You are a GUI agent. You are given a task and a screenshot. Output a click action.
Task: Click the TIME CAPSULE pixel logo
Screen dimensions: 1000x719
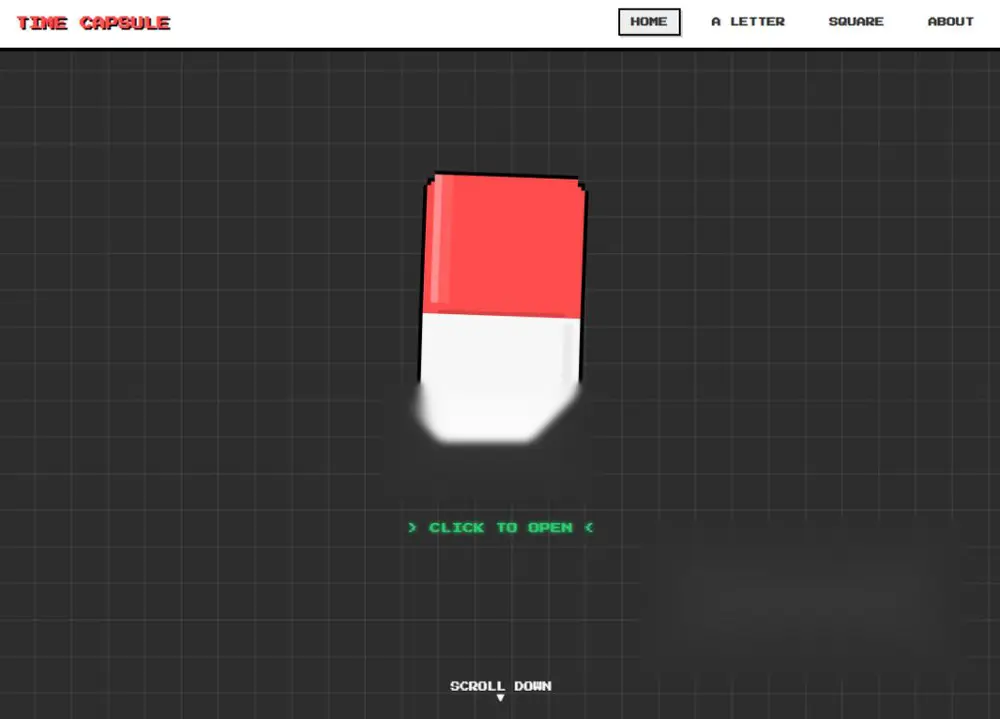coord(93,23)
